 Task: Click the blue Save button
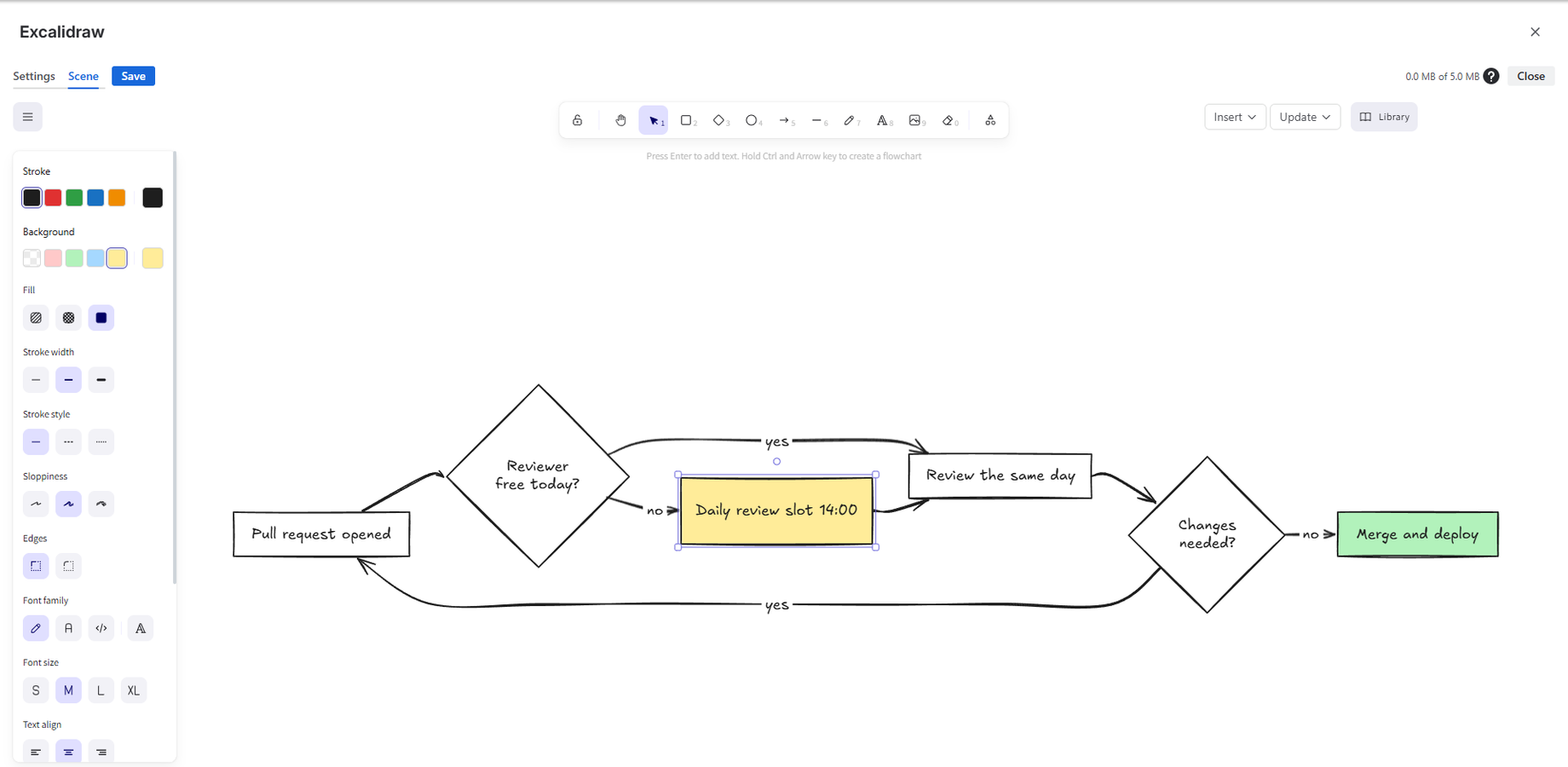(133, 76)
